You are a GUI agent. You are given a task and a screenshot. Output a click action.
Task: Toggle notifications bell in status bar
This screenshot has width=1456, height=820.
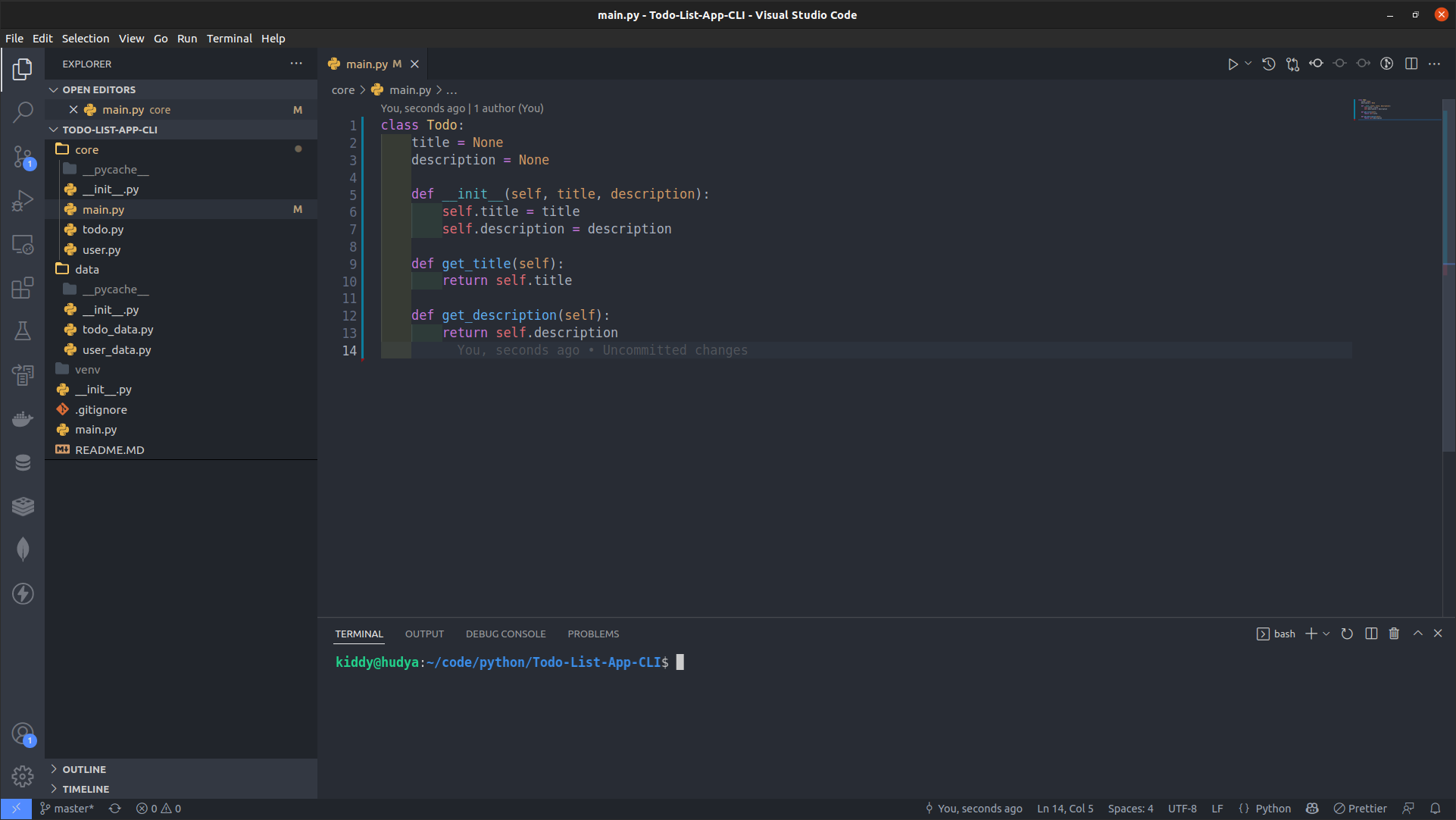pyautogui.click(x=1435, y=809)
